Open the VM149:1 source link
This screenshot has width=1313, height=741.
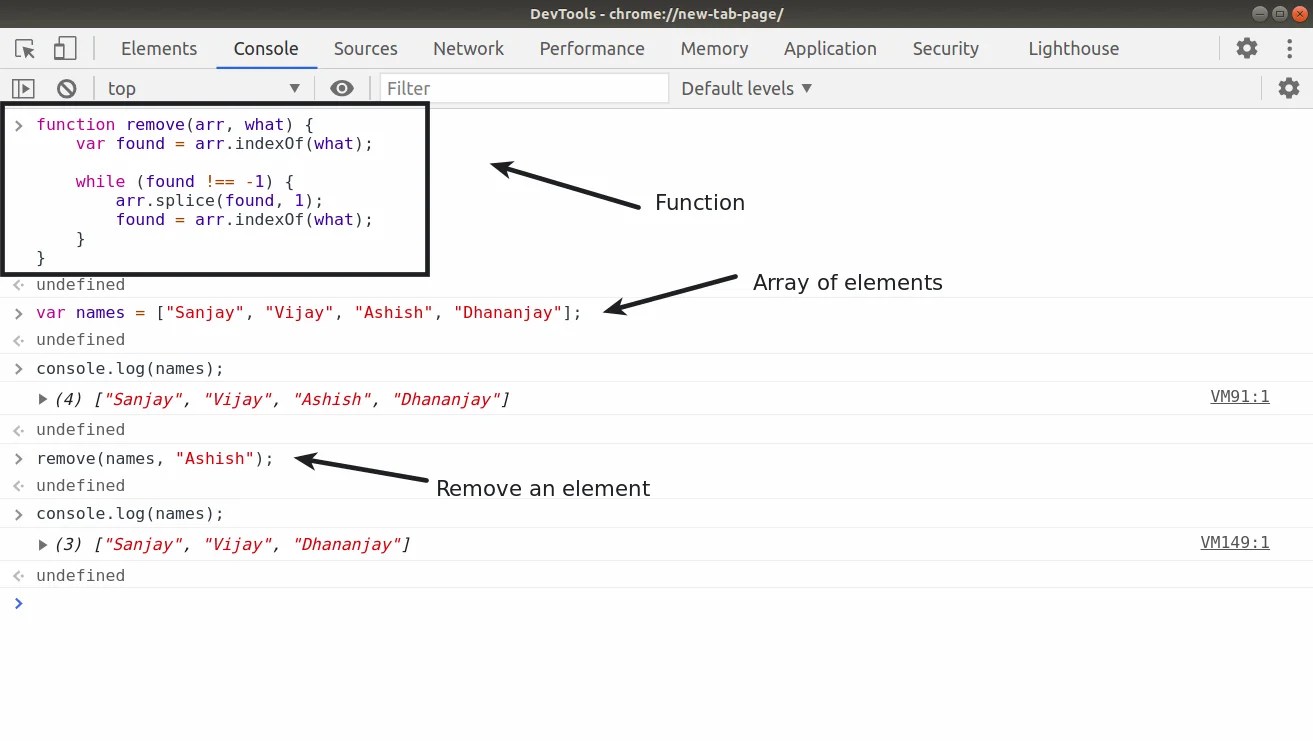point(1235,543)
